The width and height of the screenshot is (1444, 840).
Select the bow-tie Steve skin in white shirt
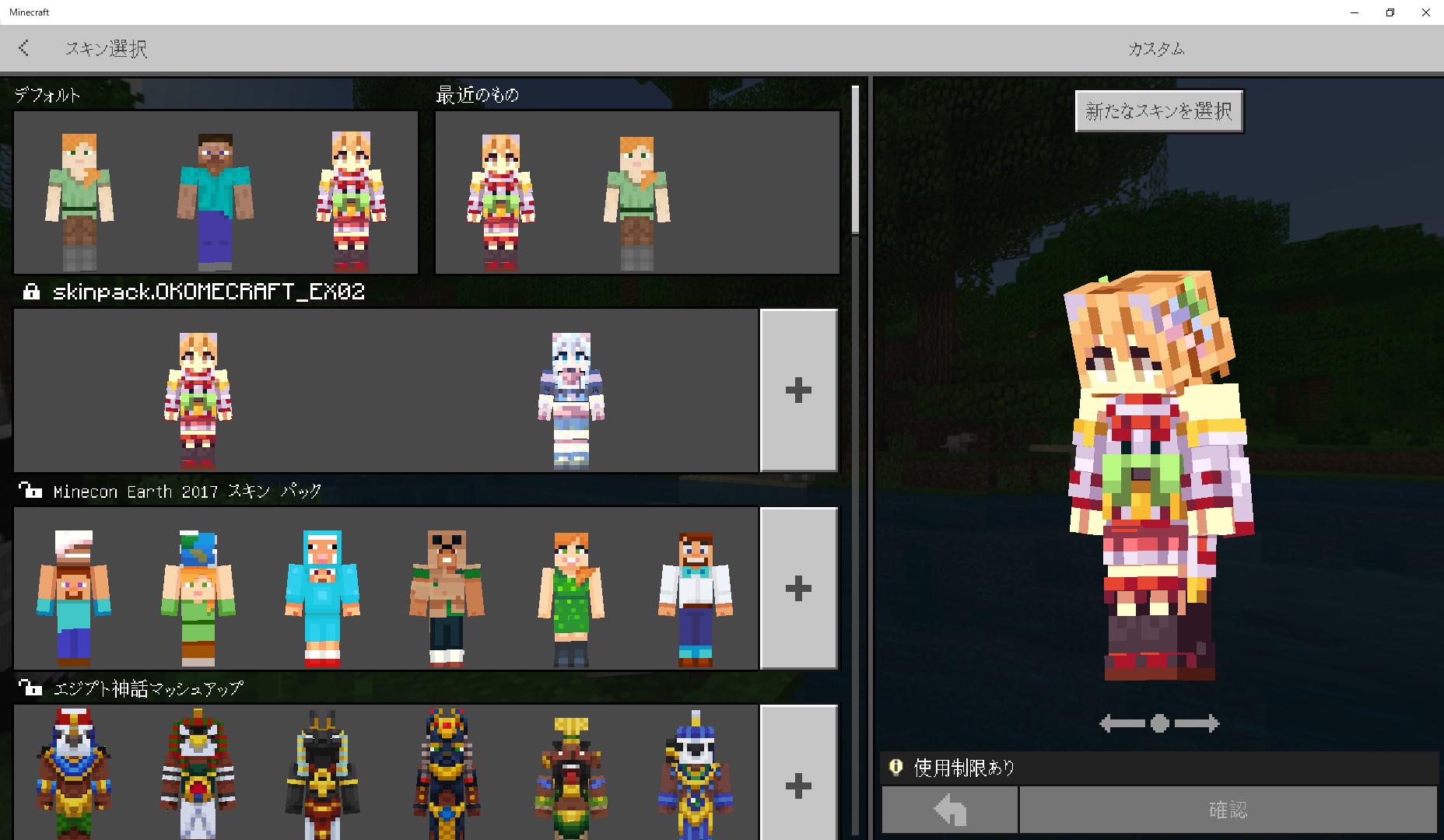tap(696, 597)
